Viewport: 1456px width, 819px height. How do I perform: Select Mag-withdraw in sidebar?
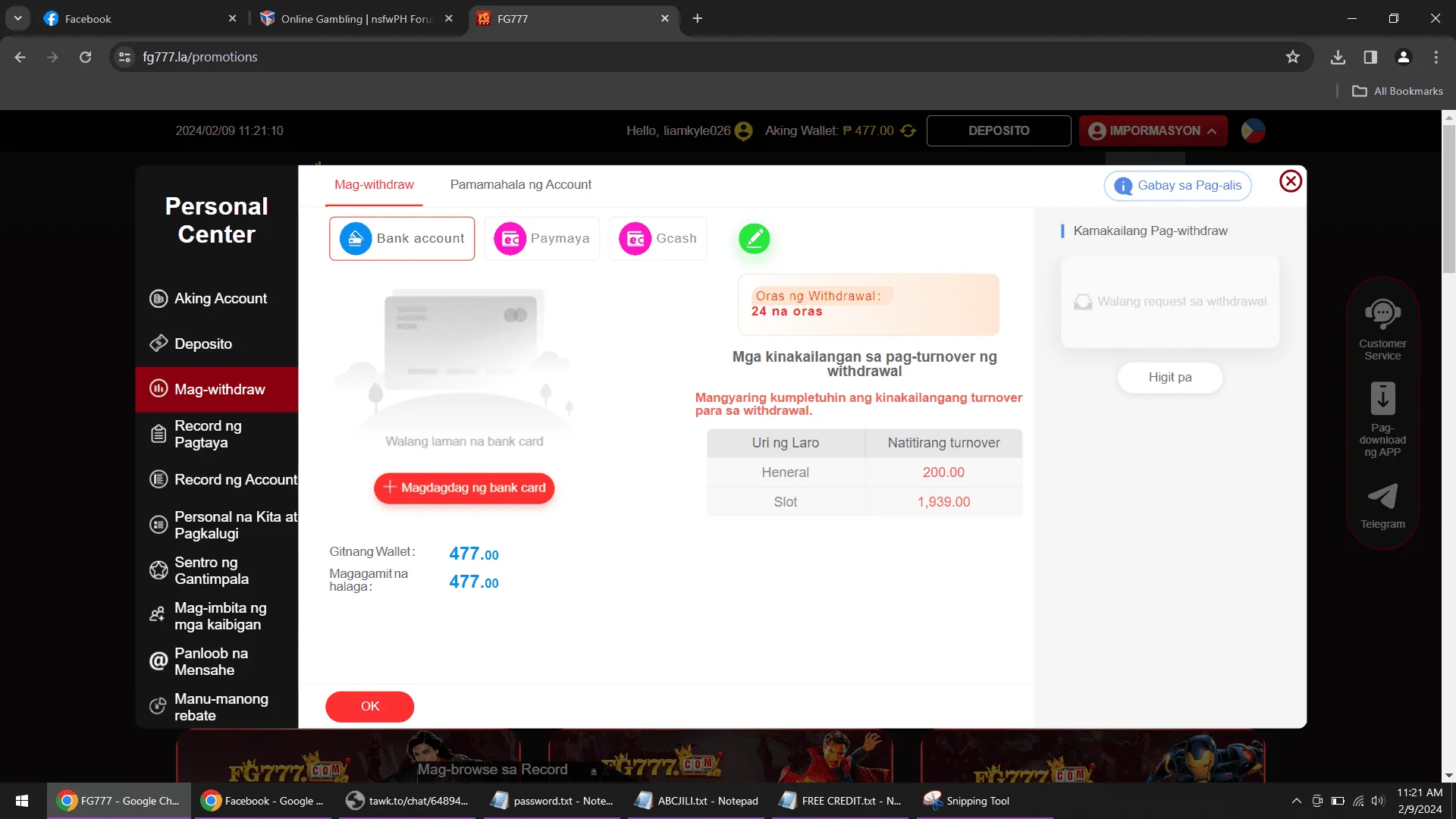tap(217, 389)
